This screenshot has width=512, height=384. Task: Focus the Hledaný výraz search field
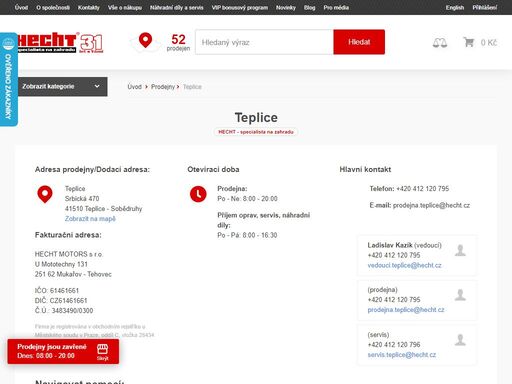pyautogui.click(x=264, y=42)
